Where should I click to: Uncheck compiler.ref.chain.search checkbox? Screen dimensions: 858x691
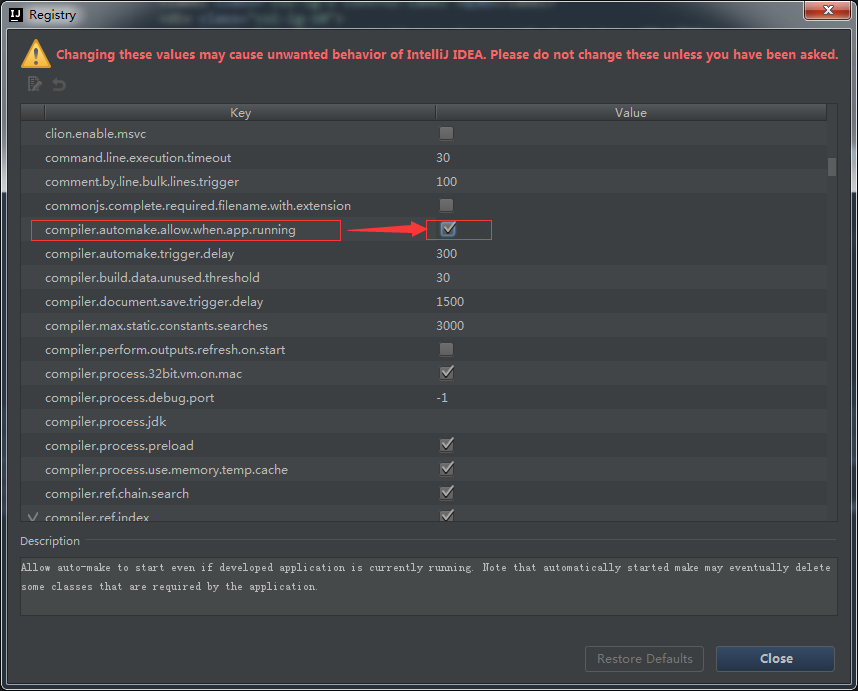click(447, 493)
